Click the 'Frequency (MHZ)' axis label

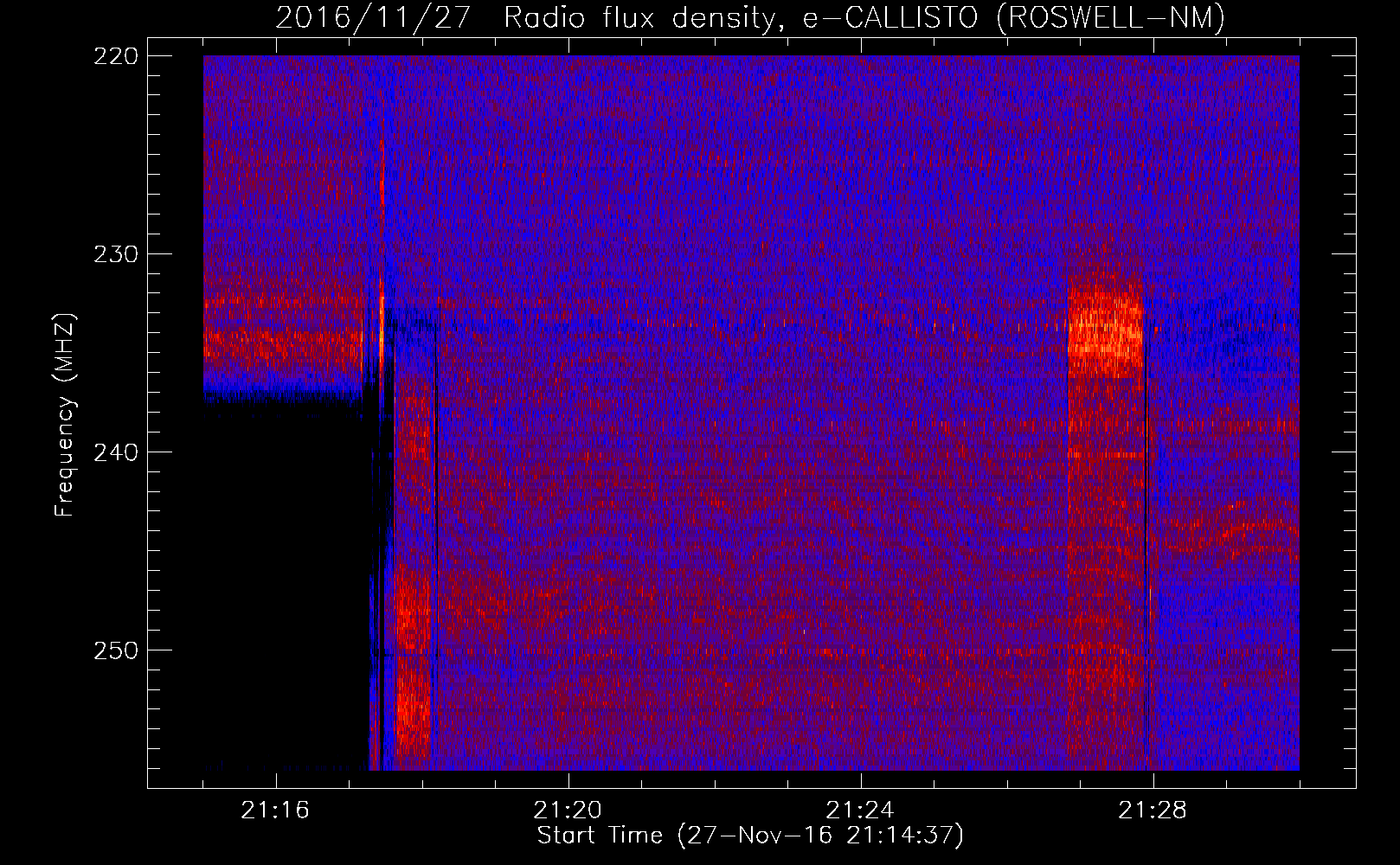[x=65, y=414]
